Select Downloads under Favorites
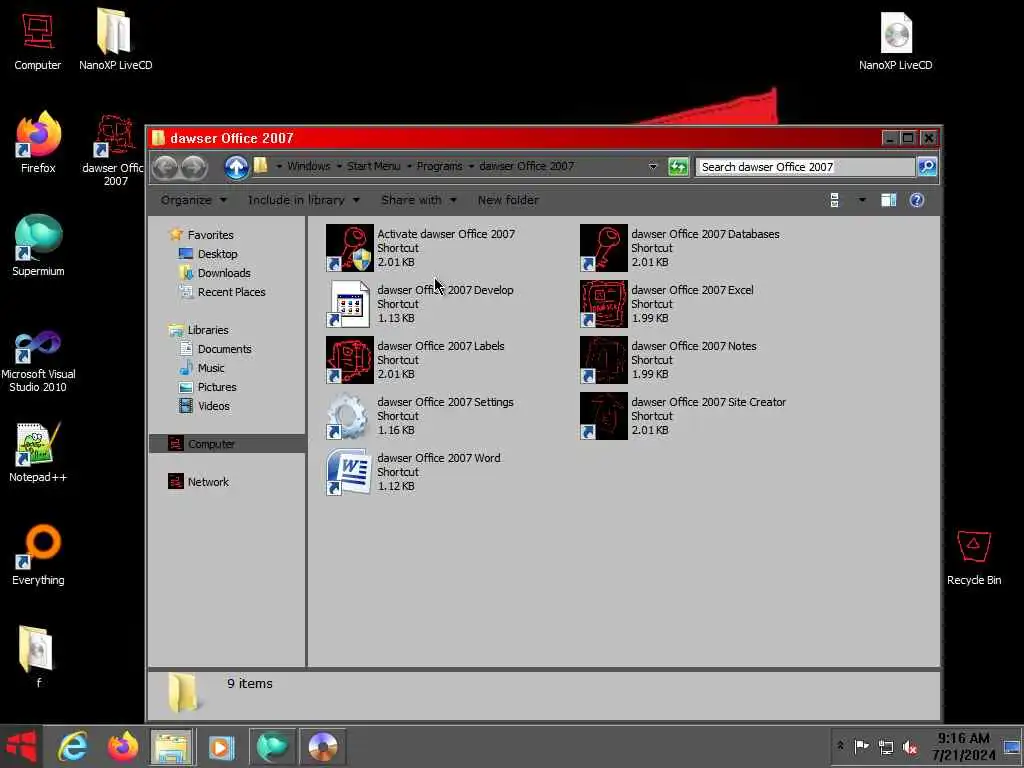1024x768 pixels. pos(224,273)
